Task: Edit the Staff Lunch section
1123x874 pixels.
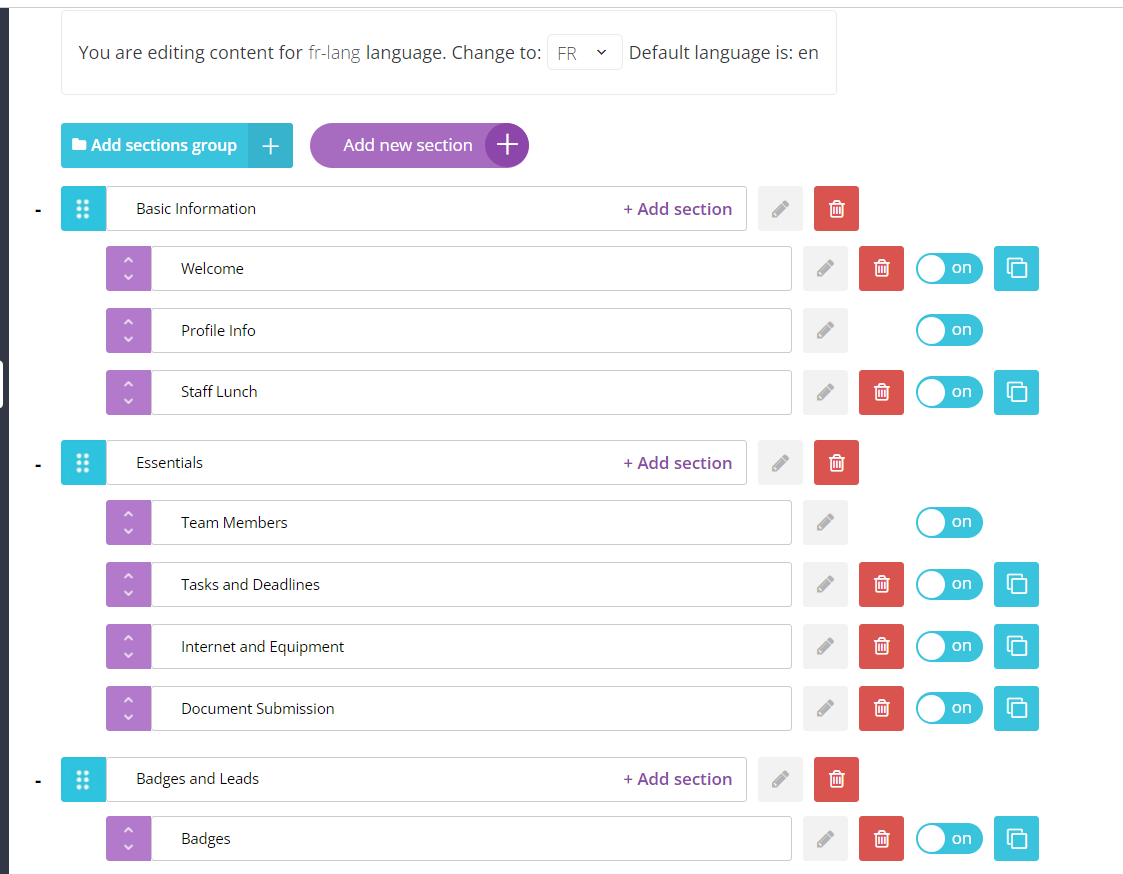Action: pyautogui.click(x=825, y=393)
